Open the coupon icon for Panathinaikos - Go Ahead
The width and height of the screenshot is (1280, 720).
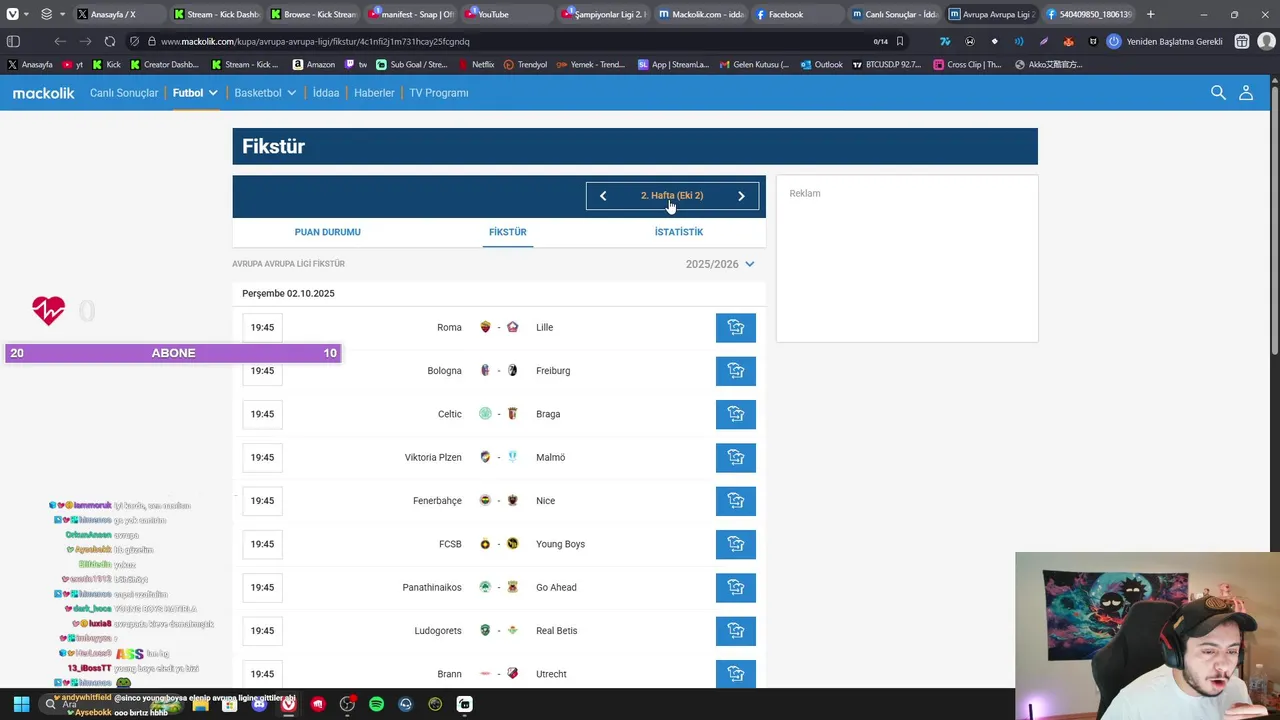click(x=736, y=587)
